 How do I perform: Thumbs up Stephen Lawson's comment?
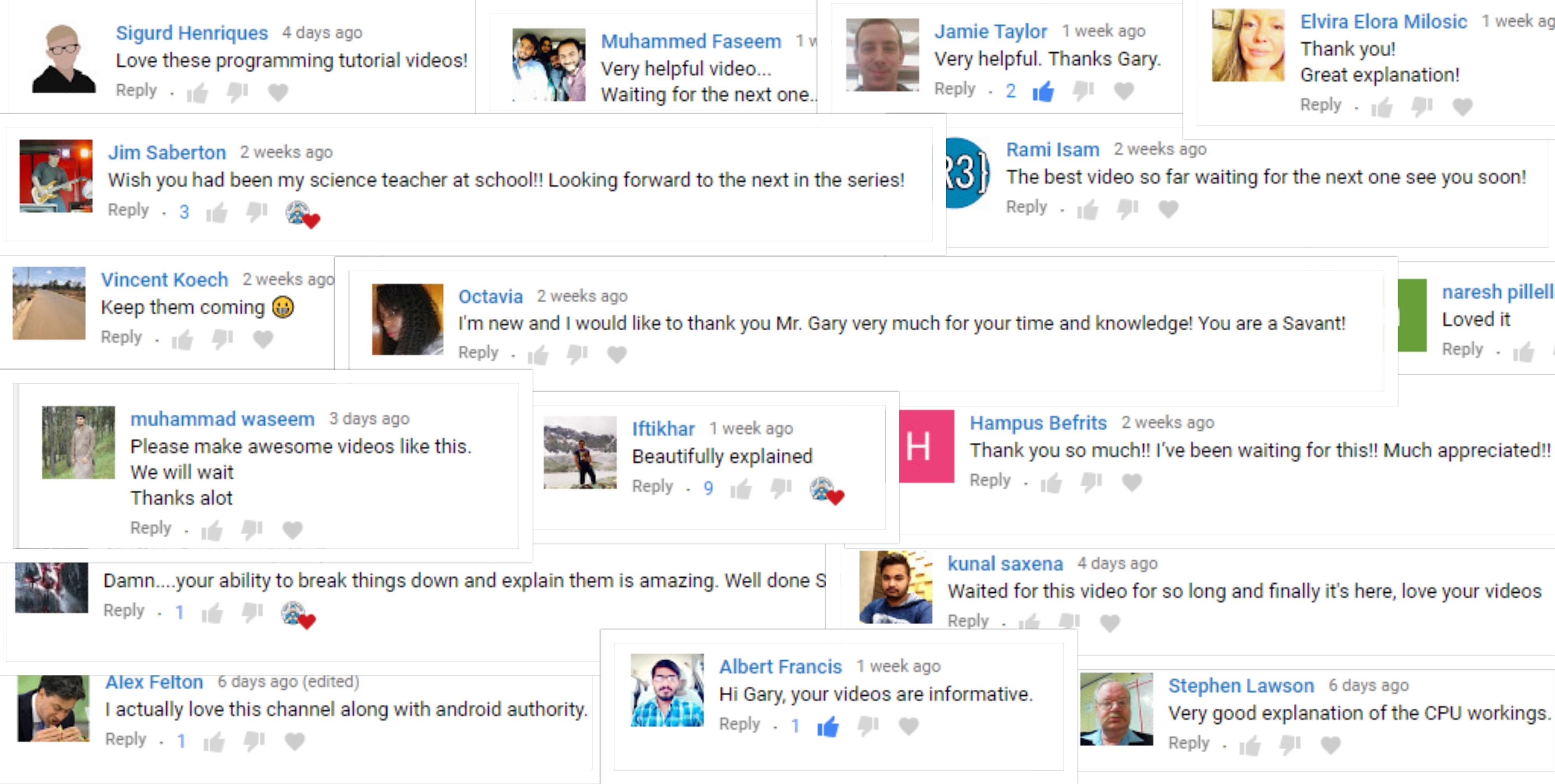pyautogui.click(x=1249, y=746)
